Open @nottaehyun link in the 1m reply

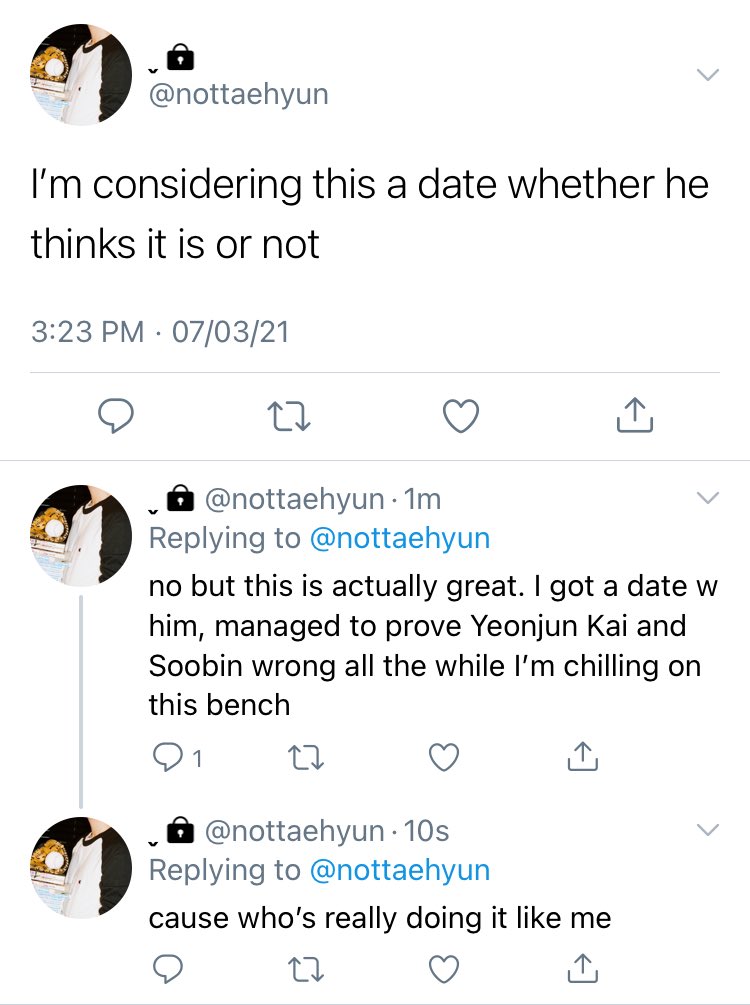click(x=399, y=538)
